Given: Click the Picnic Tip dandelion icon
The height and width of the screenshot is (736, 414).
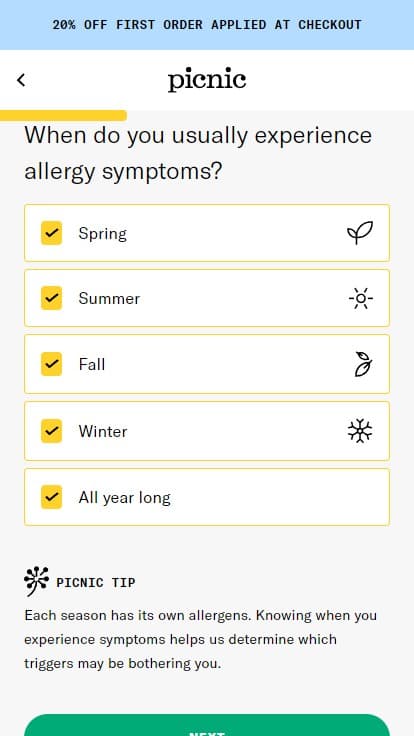Looking at the screenshot, I should coord(36,581).
